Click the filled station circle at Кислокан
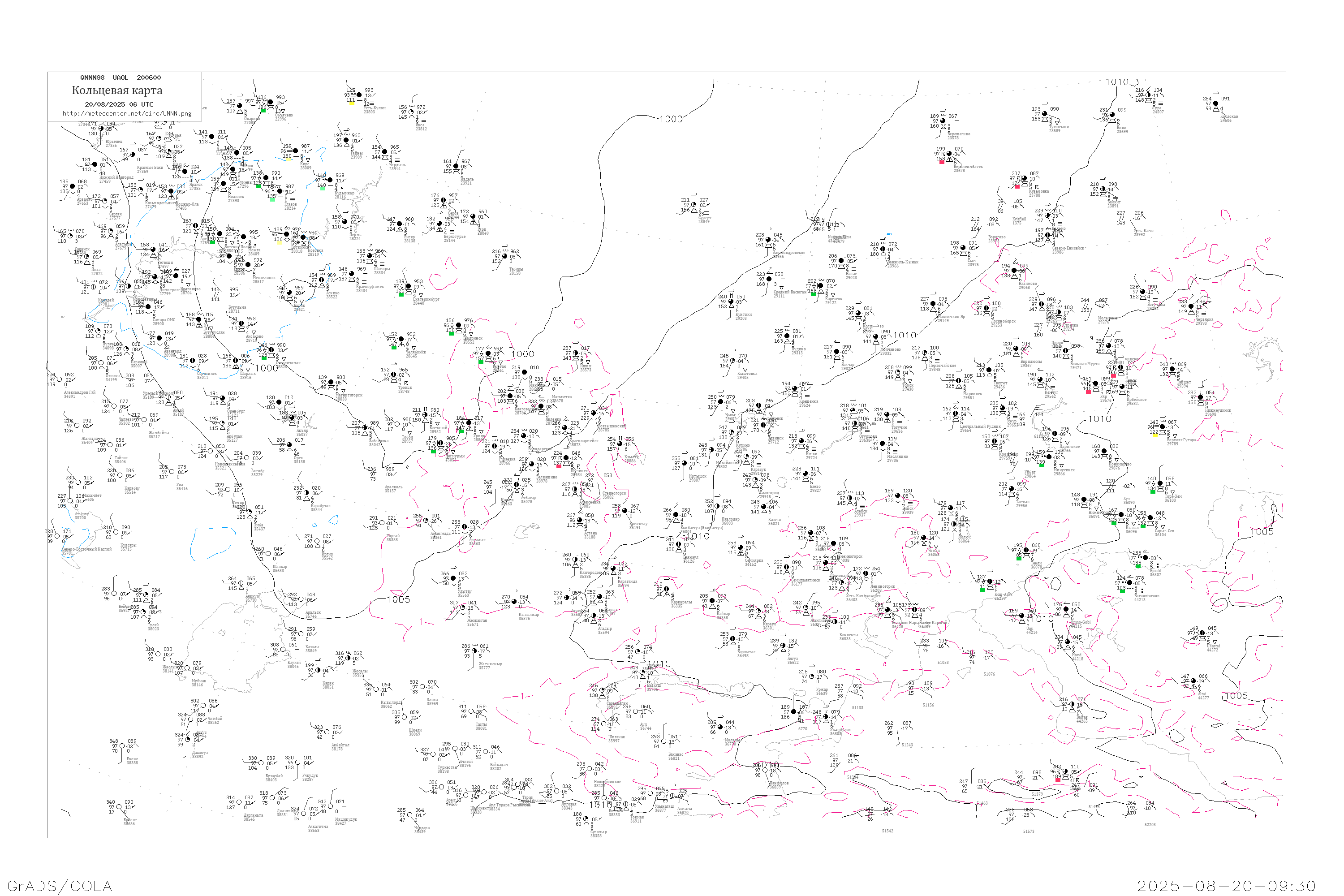The width and height of the screenshot is (1344, 896). 1215,103
